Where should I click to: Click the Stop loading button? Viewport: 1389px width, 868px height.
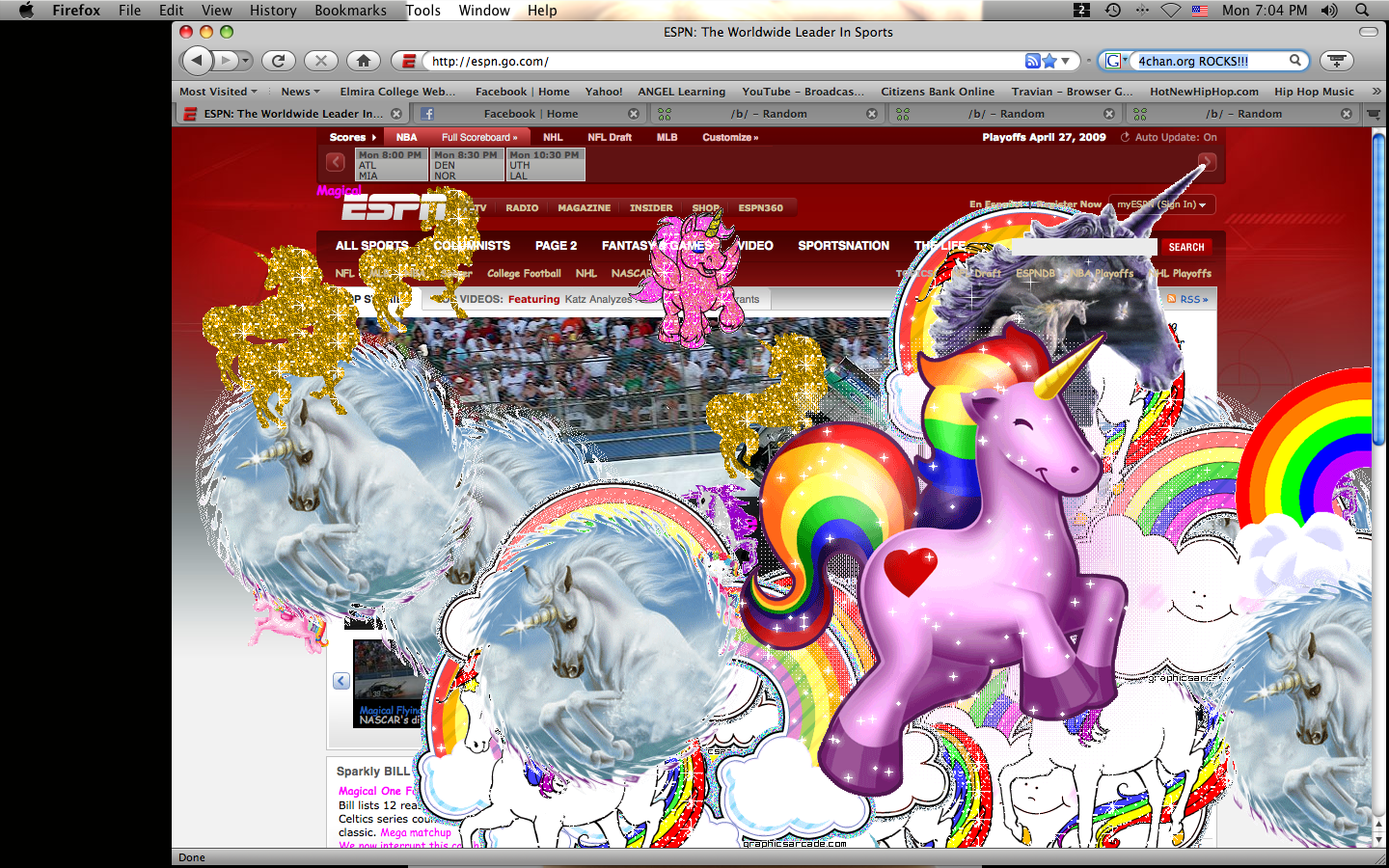coord(320,61)
